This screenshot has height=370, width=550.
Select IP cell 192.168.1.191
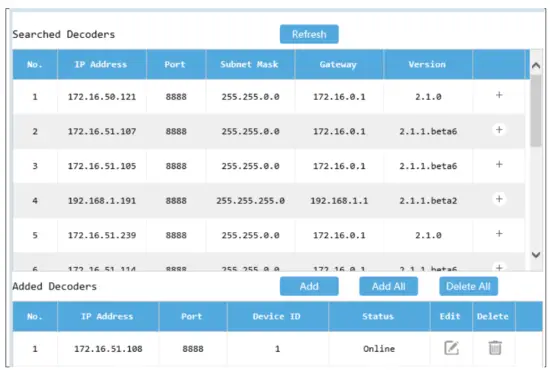[102, 201]
